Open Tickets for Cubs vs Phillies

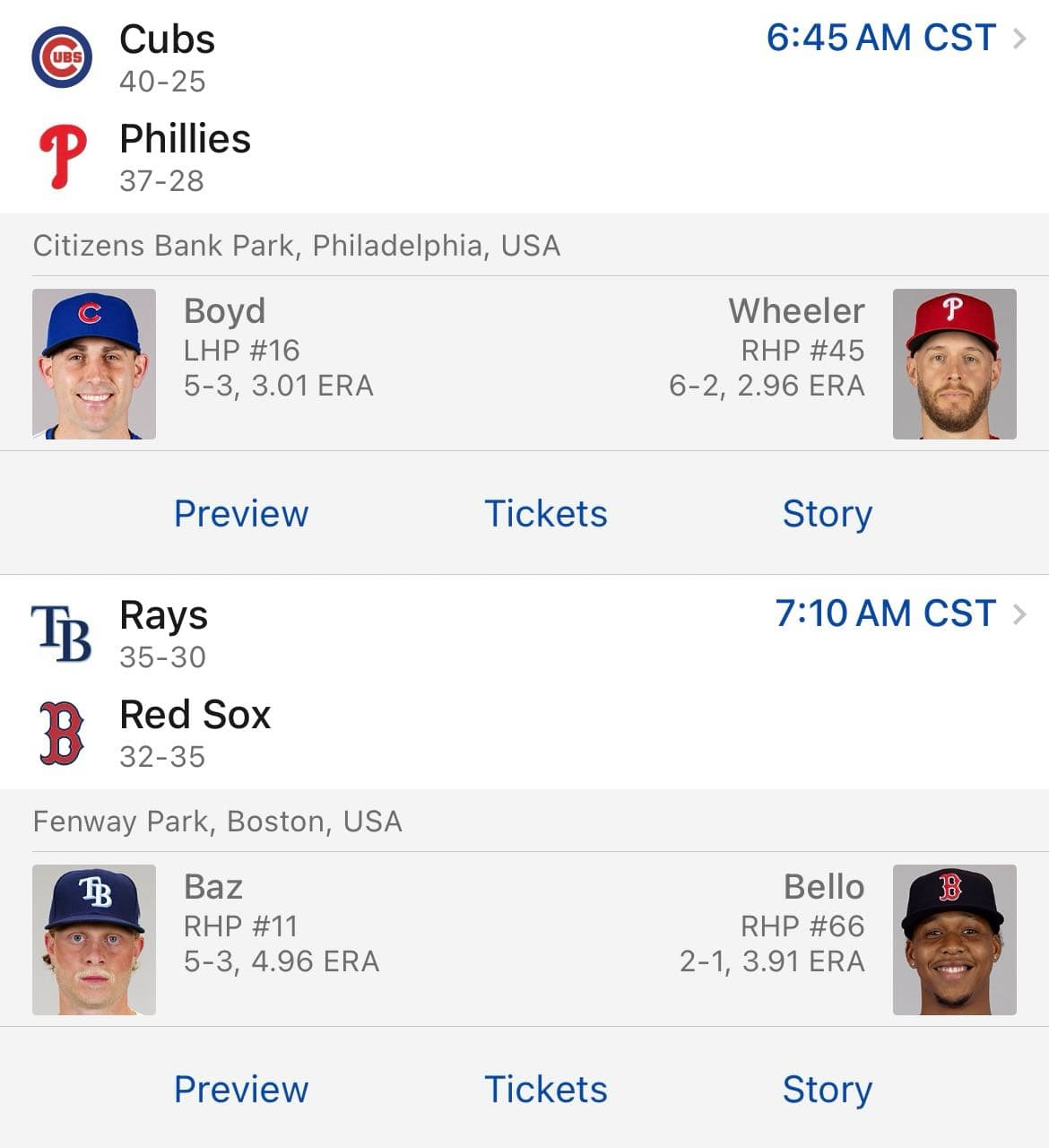tap(545, 514)
